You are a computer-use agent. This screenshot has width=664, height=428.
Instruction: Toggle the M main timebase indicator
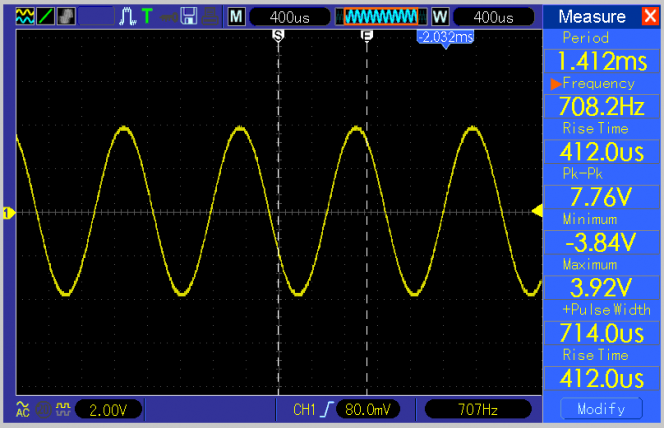(x=235, y=17)
